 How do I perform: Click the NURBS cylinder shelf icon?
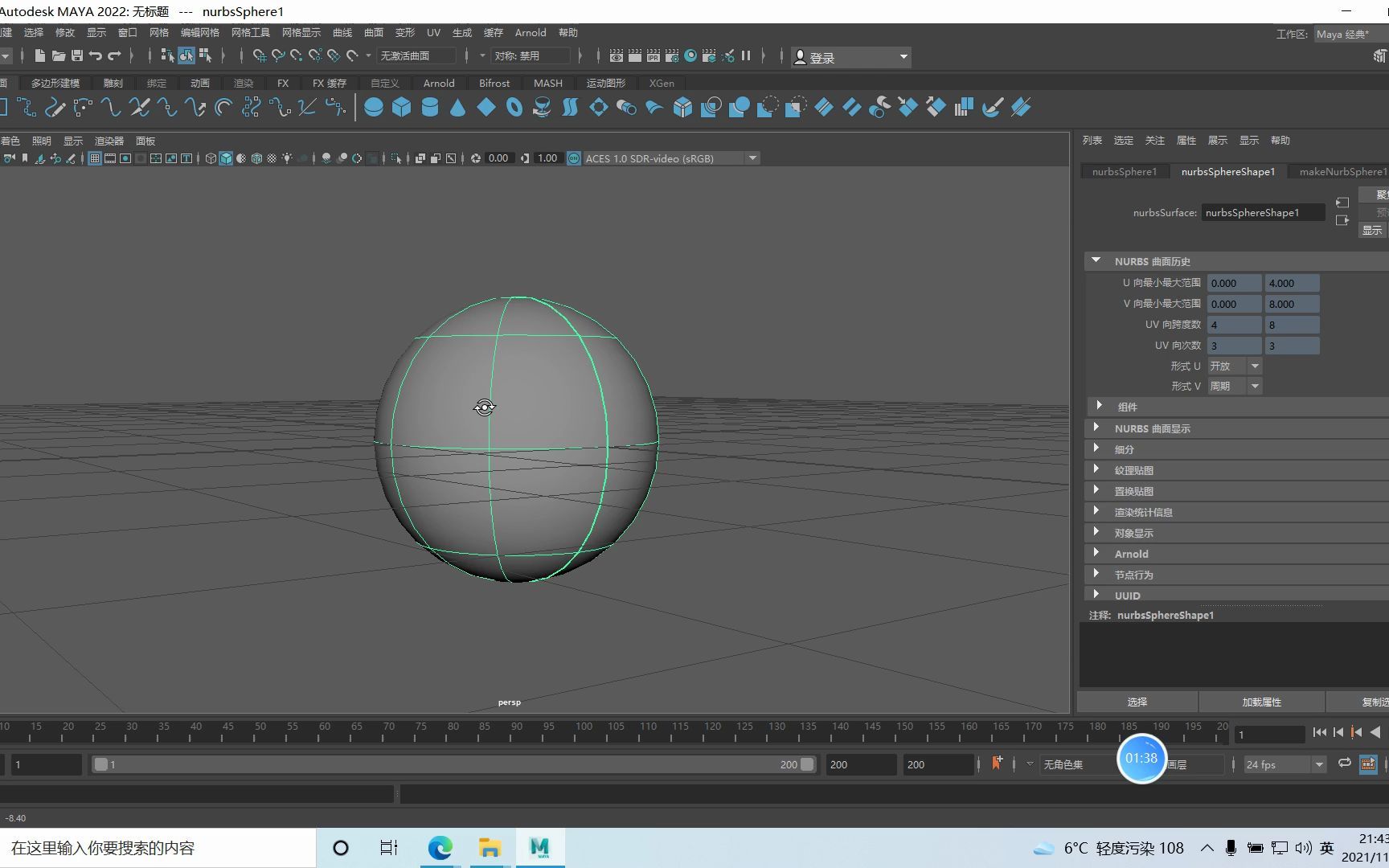(430, 107)
